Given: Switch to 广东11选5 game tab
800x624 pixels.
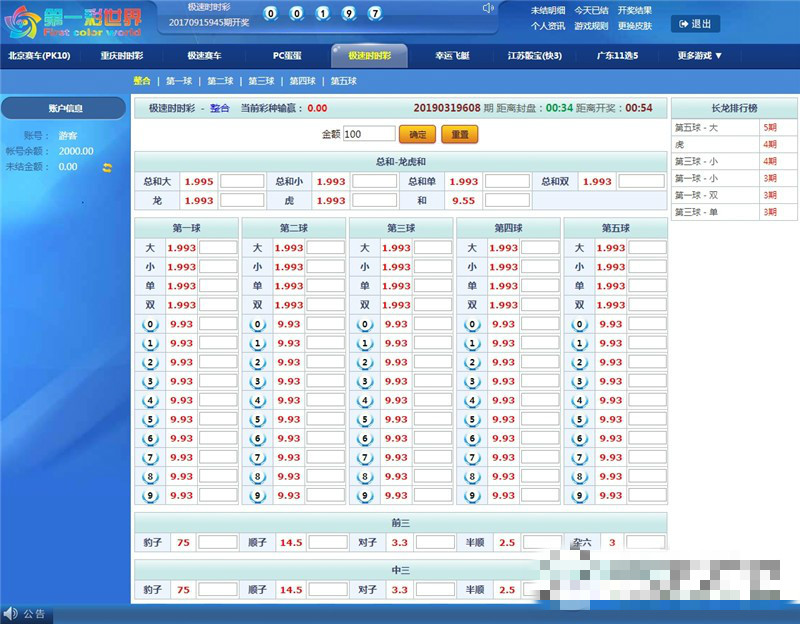Looking at the screenshot, I should (617, 56).
